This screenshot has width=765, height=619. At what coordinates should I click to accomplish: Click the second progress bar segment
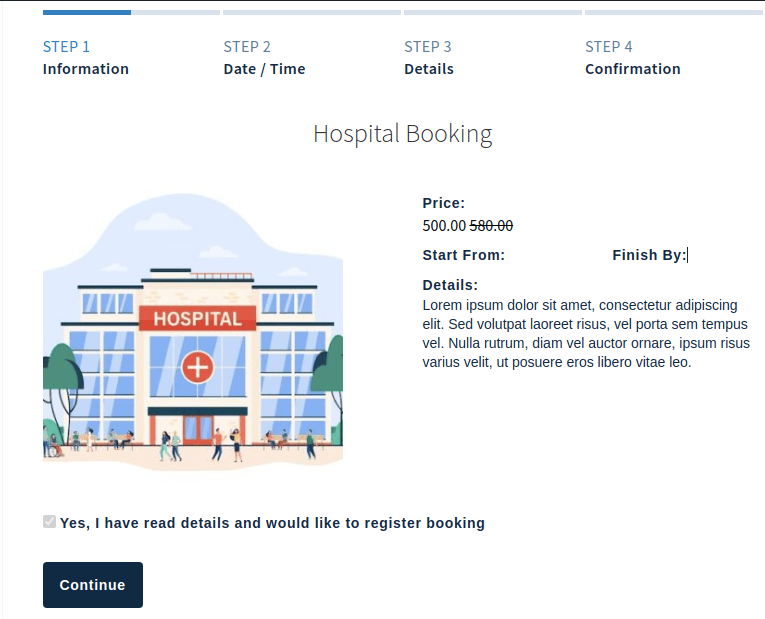[x=175, y=12]
